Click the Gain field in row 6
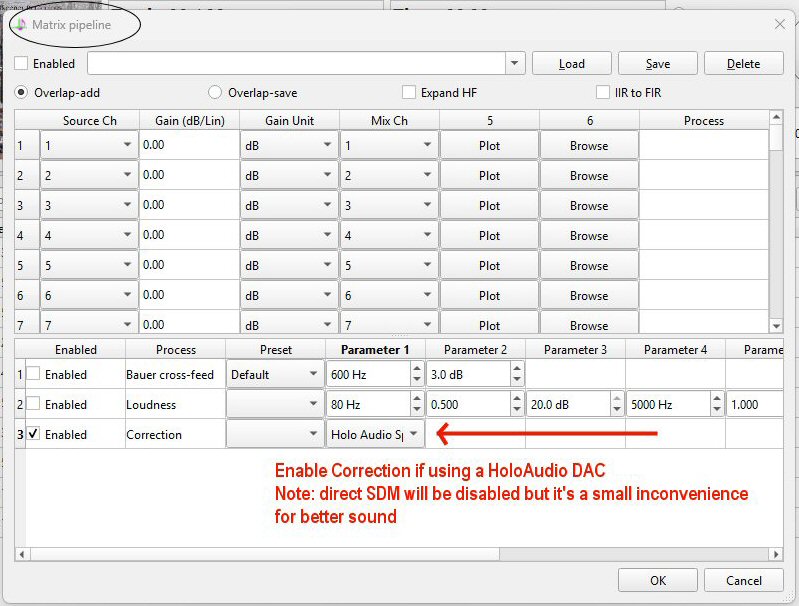The height and width of the screenshot is (606, 799). pyautogui.click(x=188, y=296)
